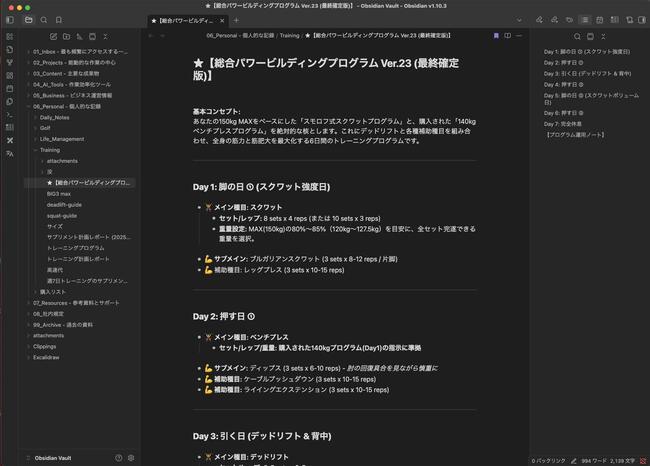Create a new note in the file explorer

pos(53,36)
